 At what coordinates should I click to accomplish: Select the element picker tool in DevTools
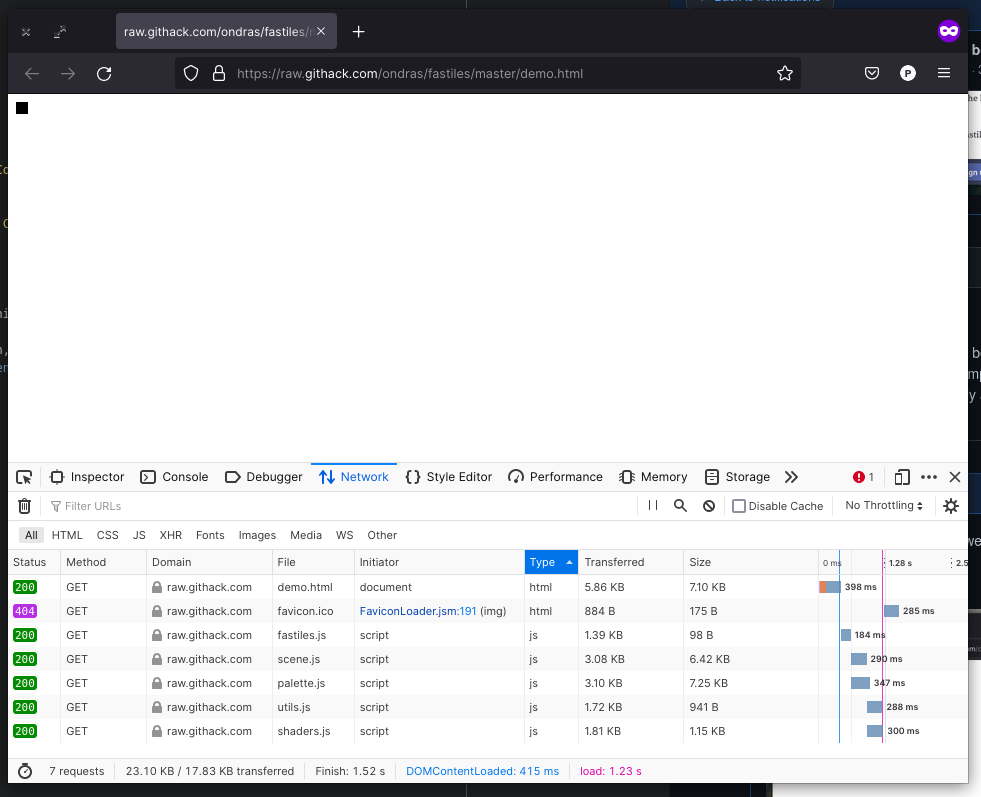click(24, 477)
